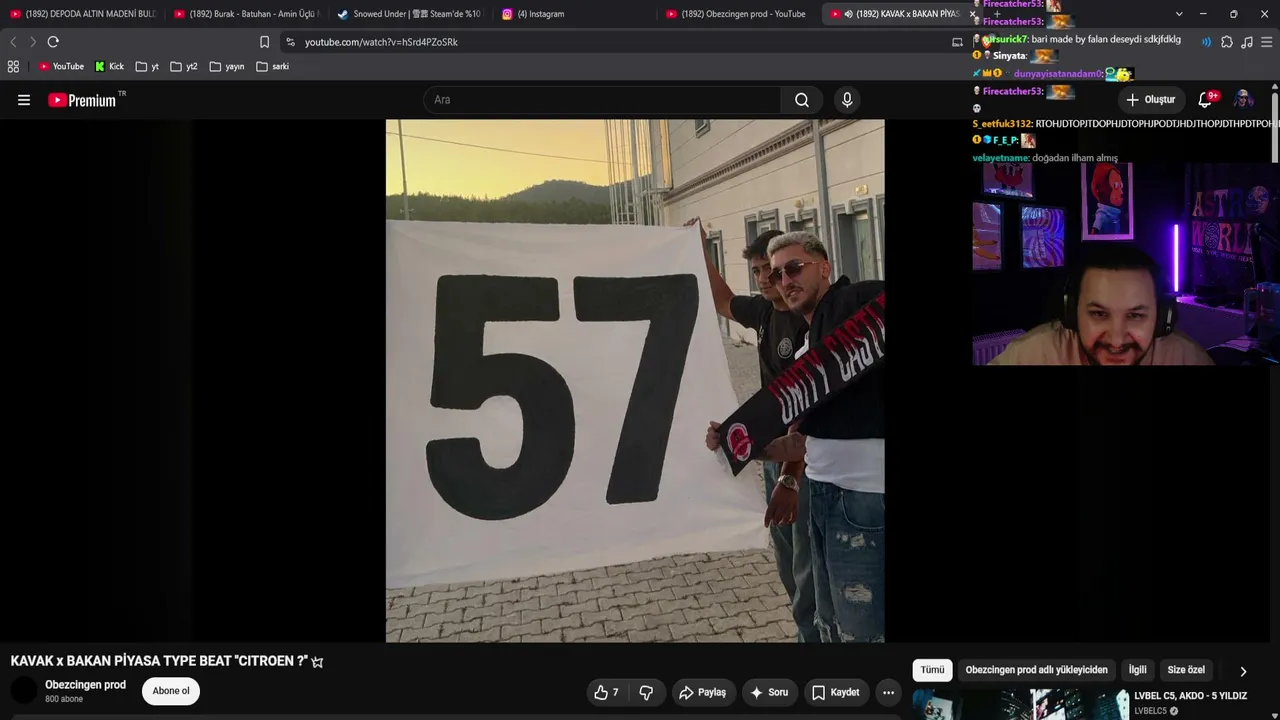Switch to the Instagram tab
Viewport: 1280px width, 720px height.
coord(573,14)
